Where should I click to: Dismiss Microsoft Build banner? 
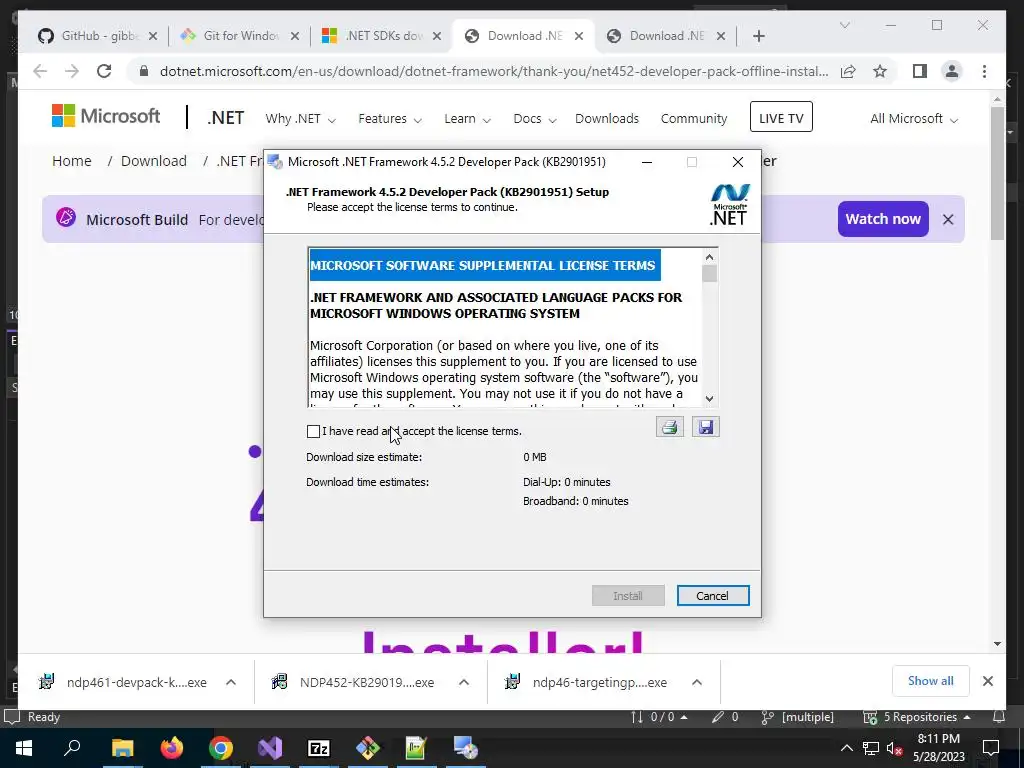(x=948, y=219)
